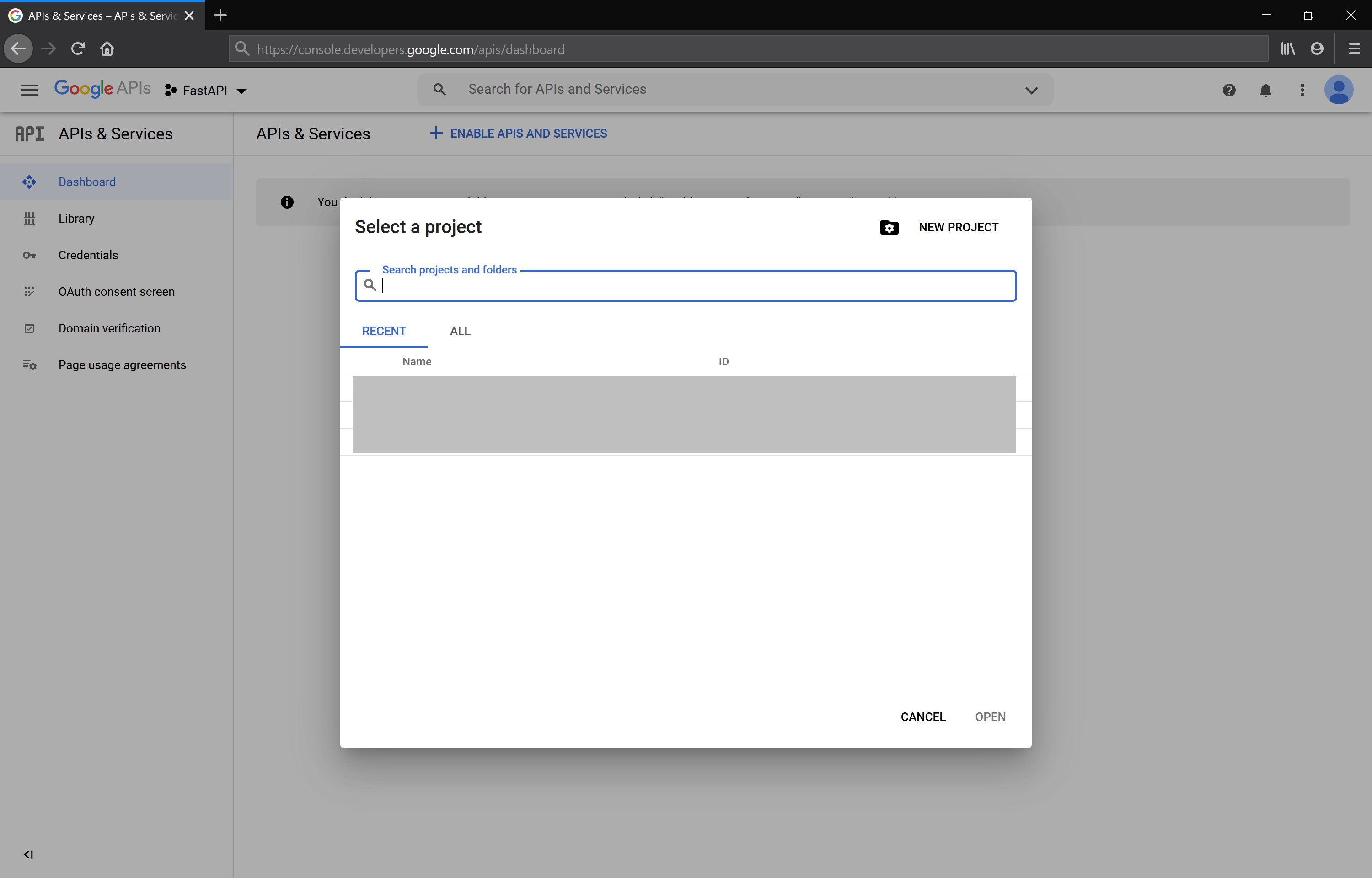
Task: Click OPEN in the project dialog
Action: (x=990, y=717)
